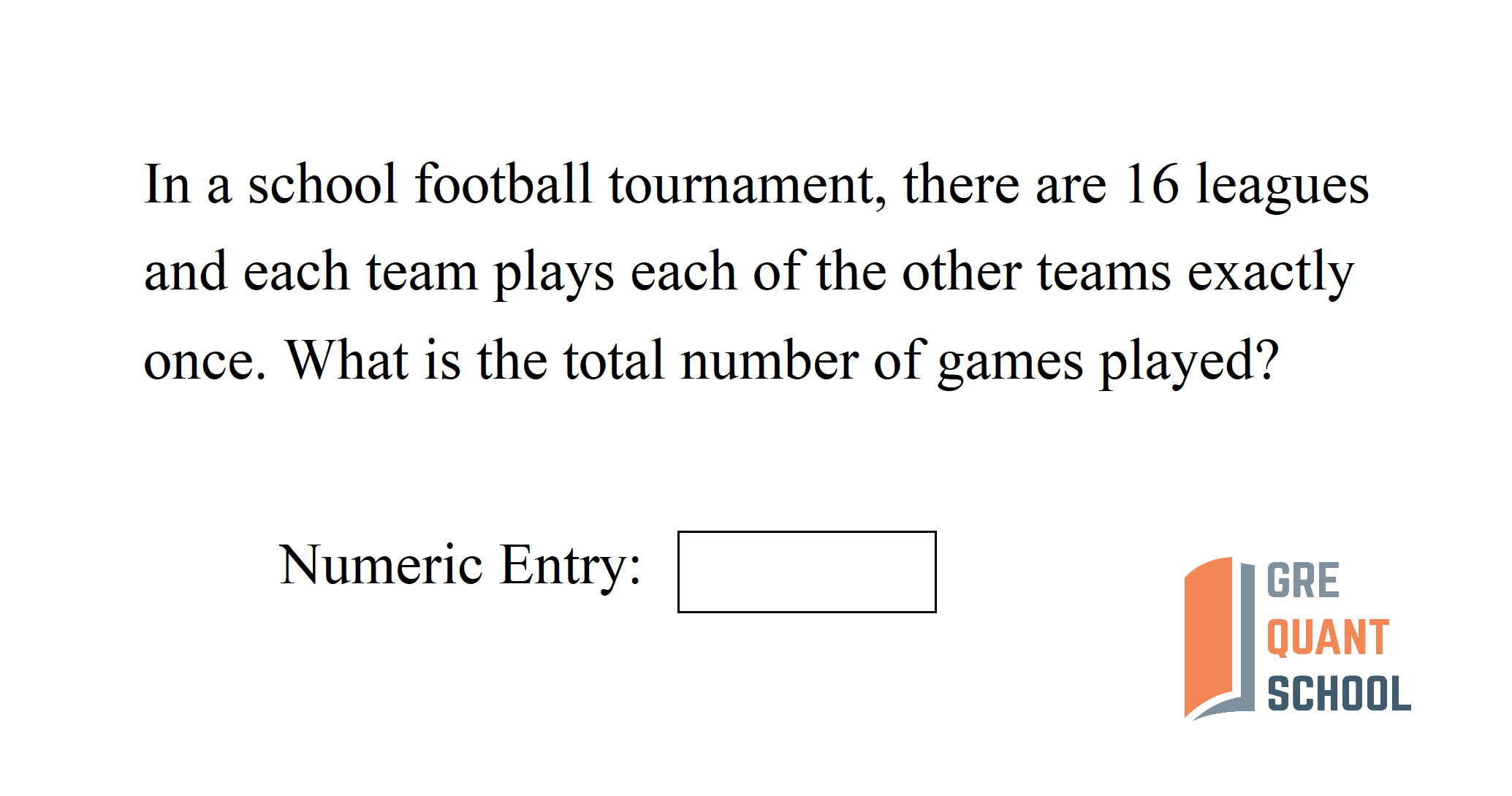The height and width of the screenshot is (796, 1512).
Task: Click the orange "QUANT" logo text
Action: pos(1327,638)
